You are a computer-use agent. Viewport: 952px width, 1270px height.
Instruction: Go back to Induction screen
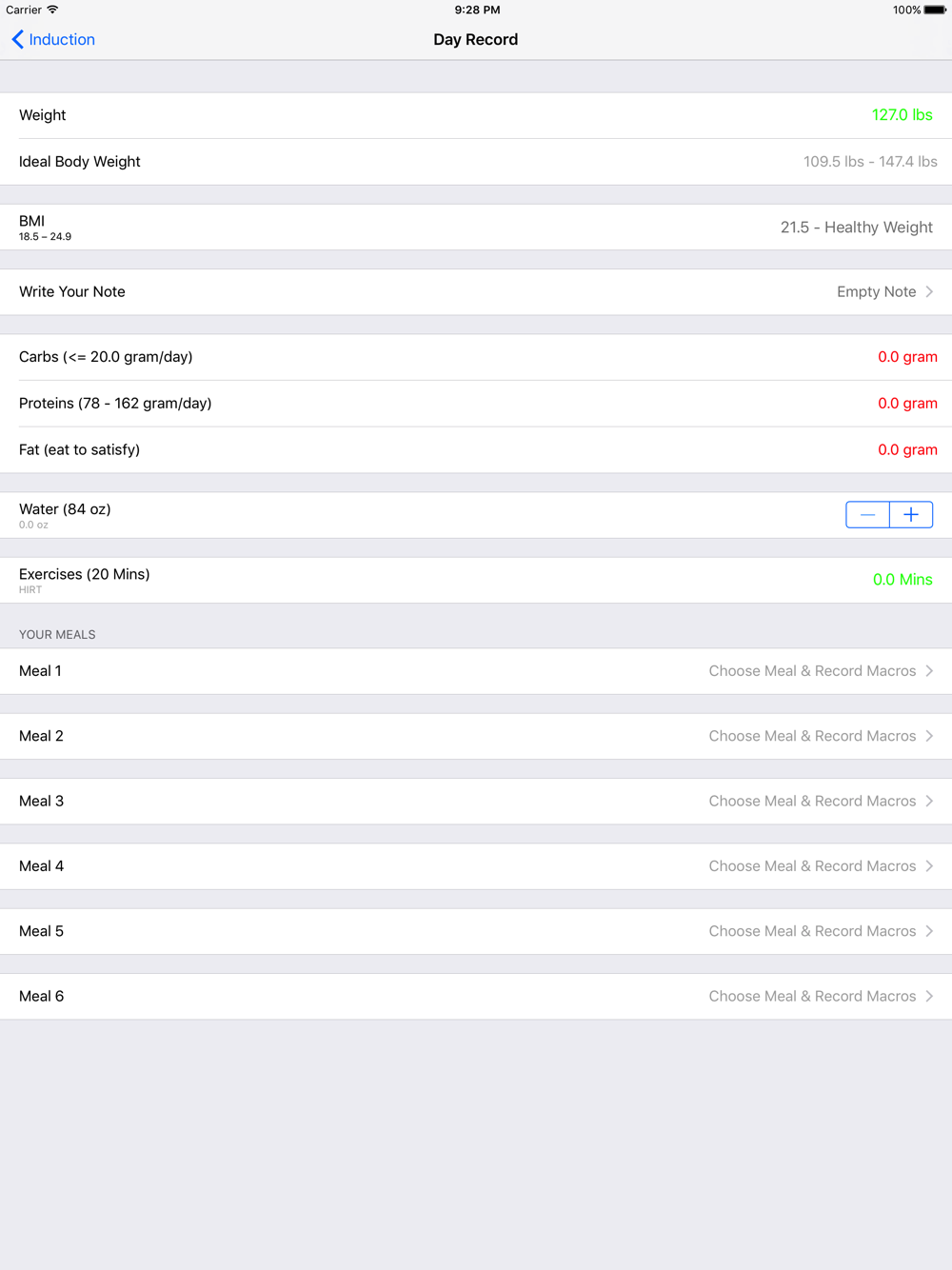pyautogui.click(x=53, y=39)
